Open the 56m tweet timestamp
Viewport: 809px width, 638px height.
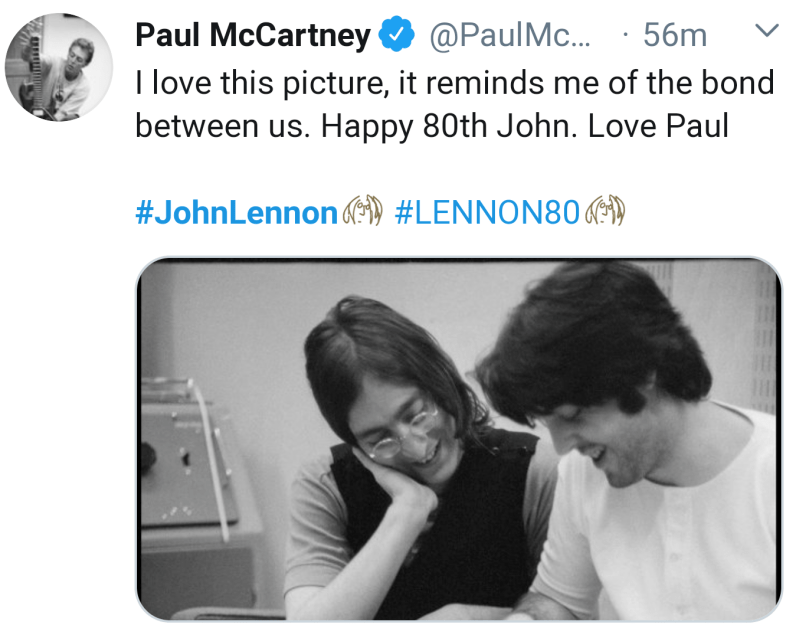pyautogui.click(x=674, y=37)
